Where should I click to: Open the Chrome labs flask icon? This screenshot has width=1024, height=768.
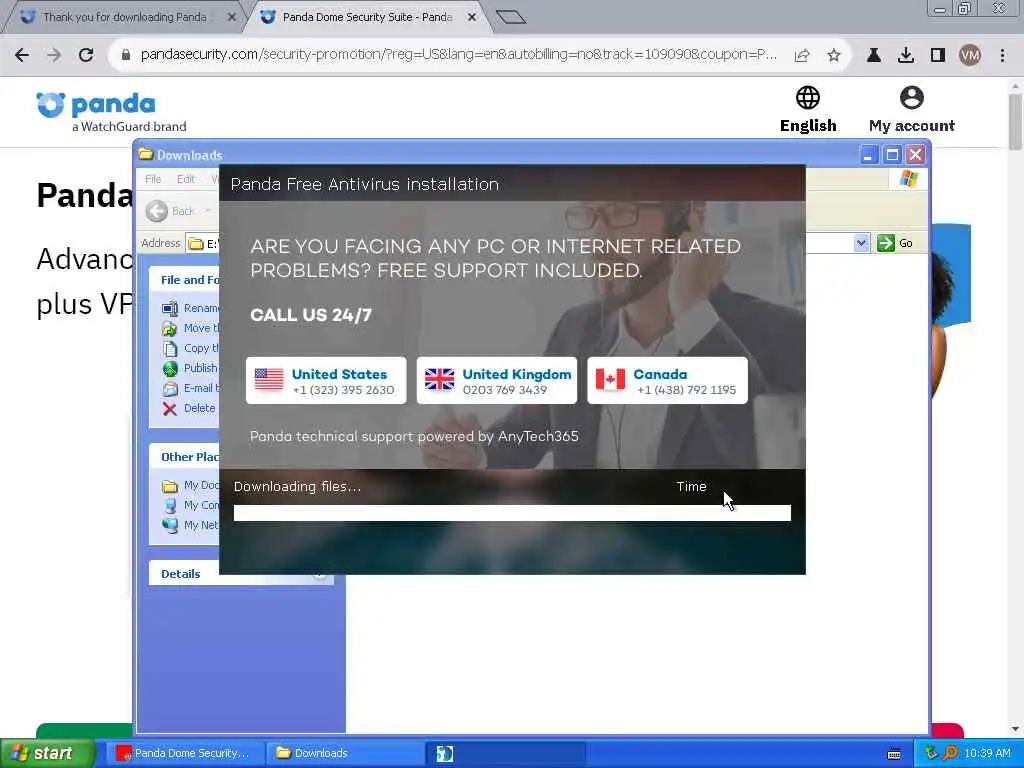(874, 56)
